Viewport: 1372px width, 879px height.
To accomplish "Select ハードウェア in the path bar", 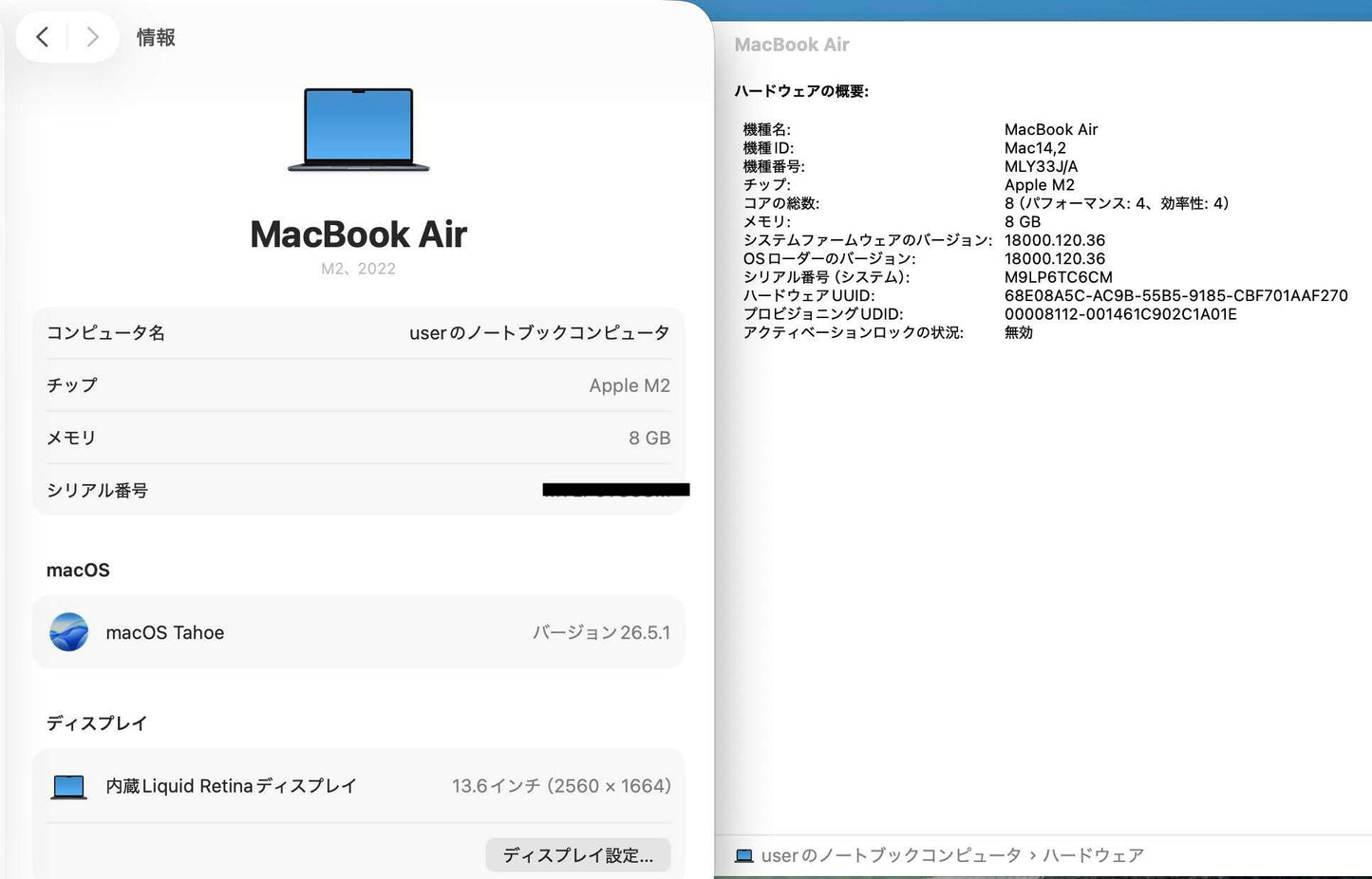I will 1093,856.
